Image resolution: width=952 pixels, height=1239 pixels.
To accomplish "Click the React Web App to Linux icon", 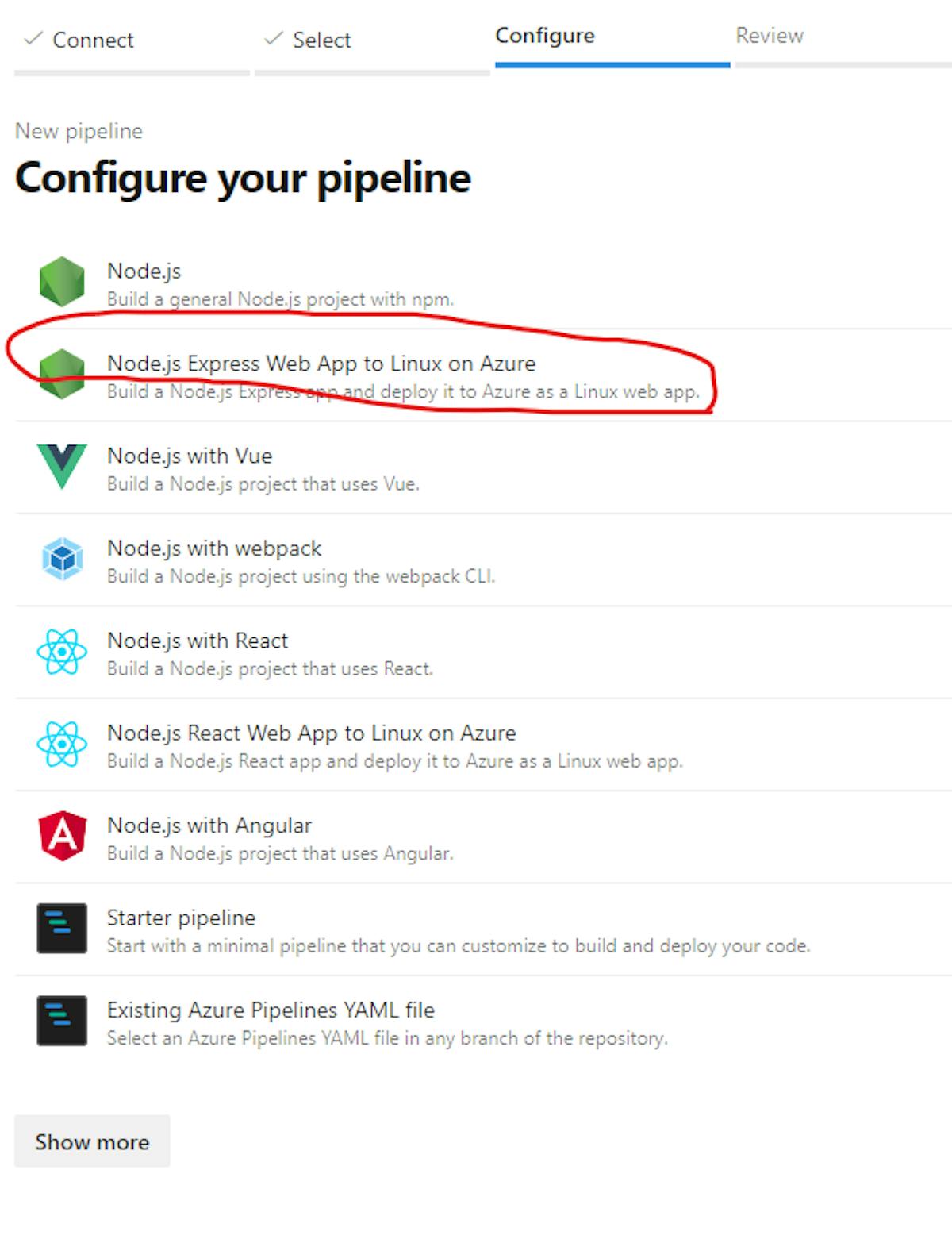I will tap(62, 744).
